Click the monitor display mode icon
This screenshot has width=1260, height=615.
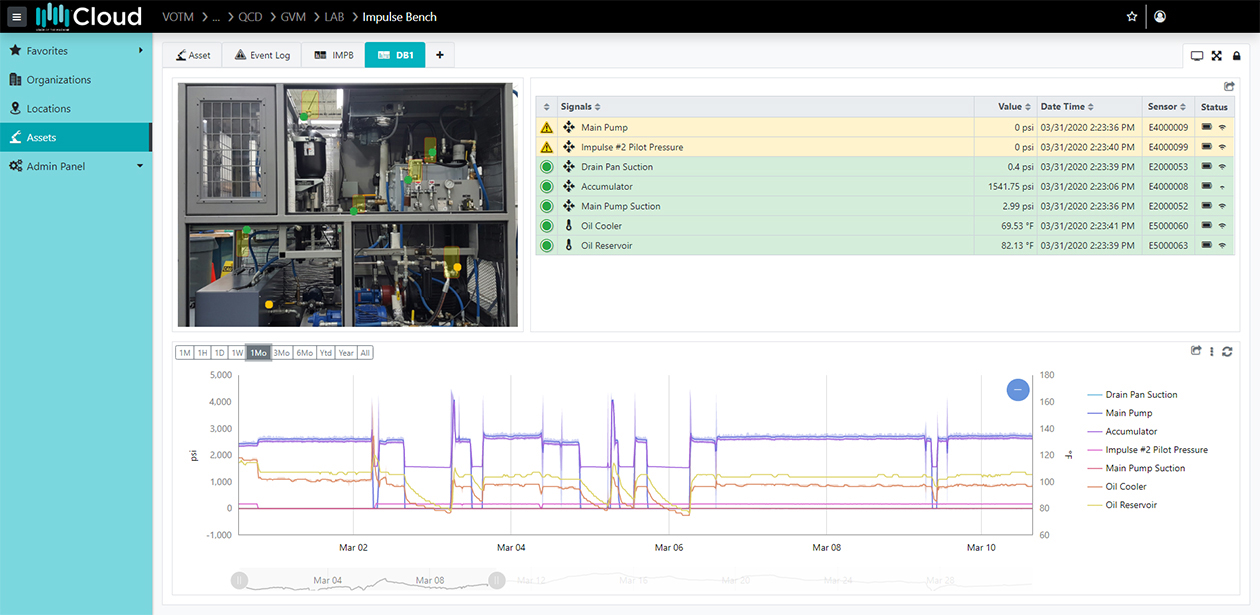click(1197, 57)
